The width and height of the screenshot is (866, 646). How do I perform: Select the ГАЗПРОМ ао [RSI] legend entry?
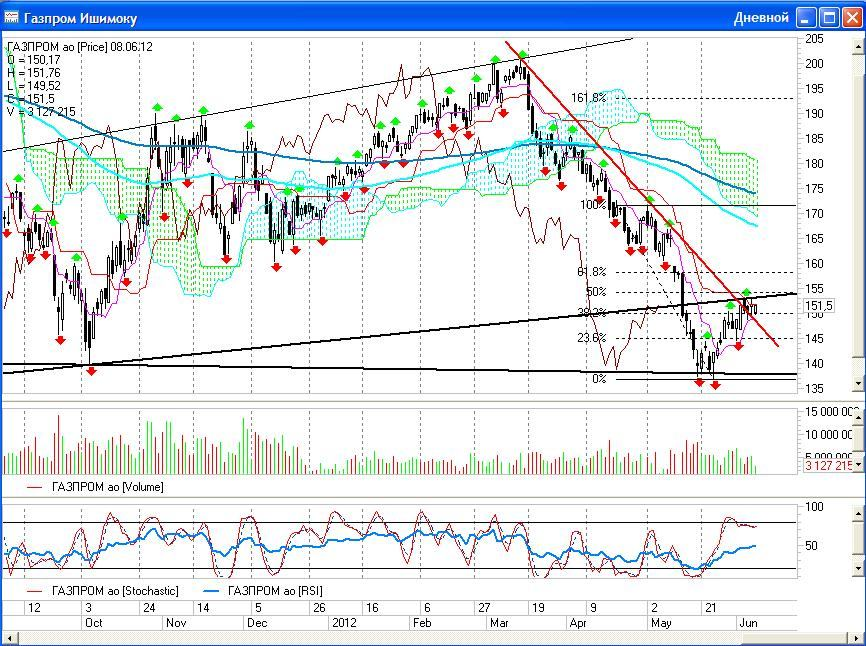pos(272,591)
